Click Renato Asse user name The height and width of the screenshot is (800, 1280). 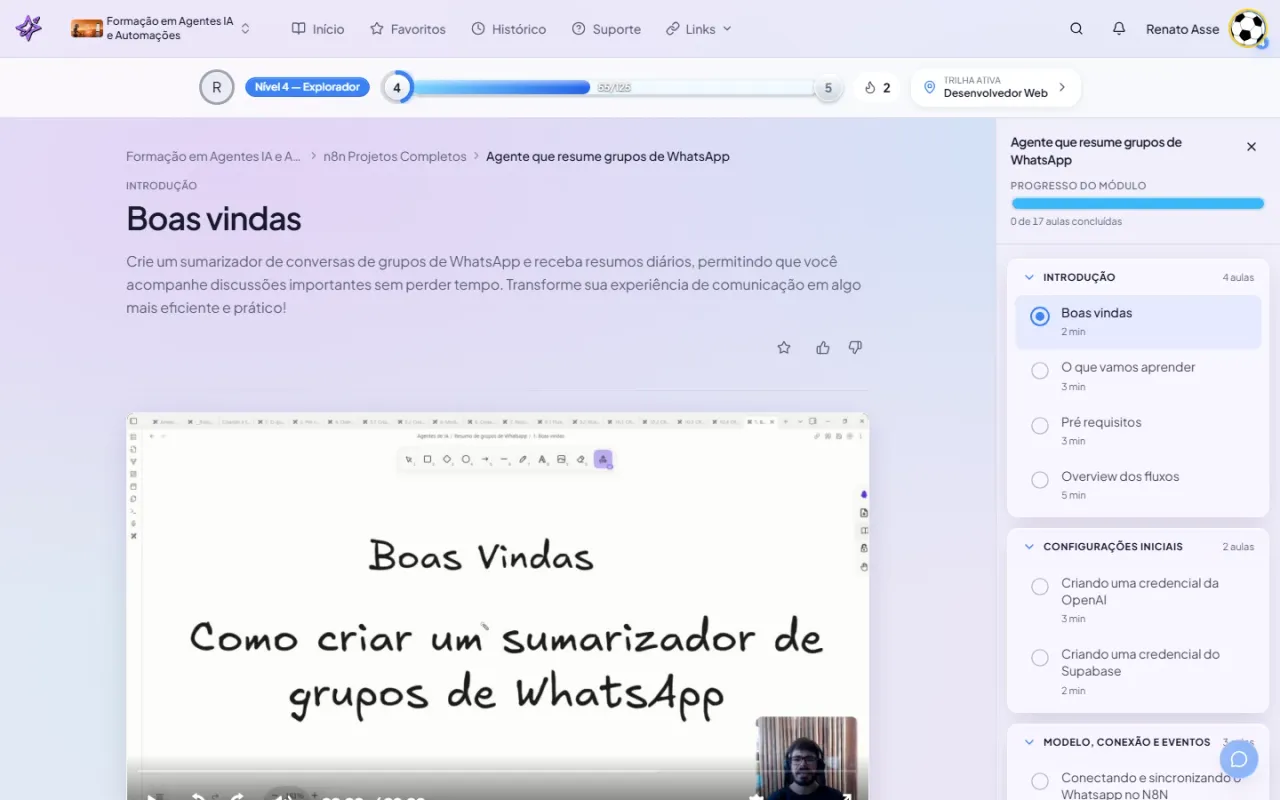click(x=1182, y=29)
